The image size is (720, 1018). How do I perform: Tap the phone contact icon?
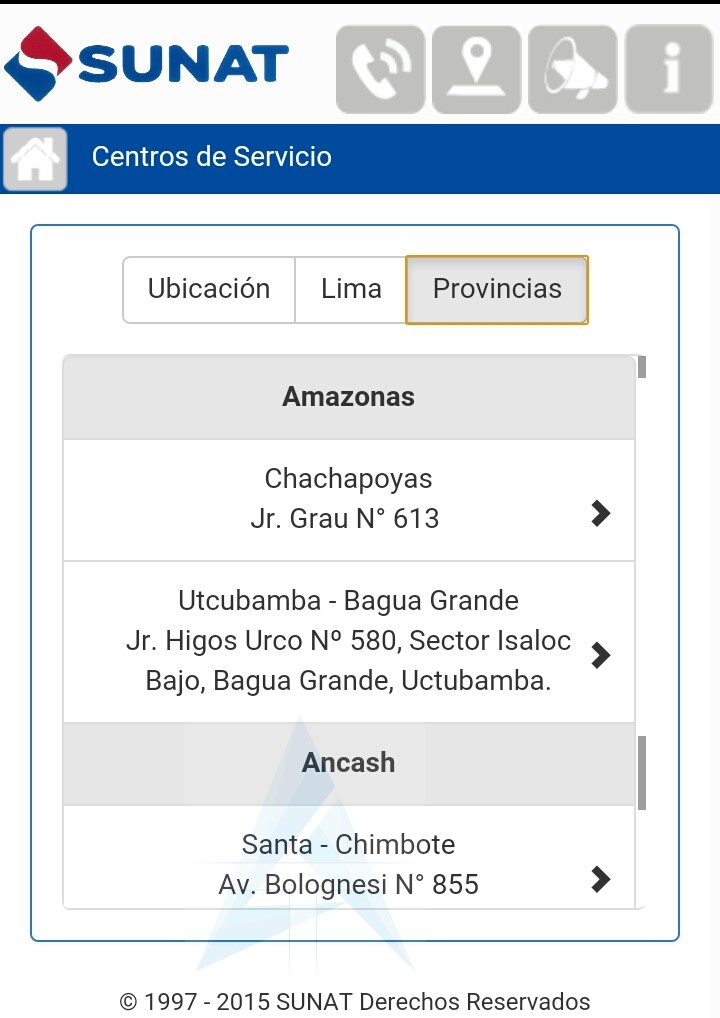380,69
